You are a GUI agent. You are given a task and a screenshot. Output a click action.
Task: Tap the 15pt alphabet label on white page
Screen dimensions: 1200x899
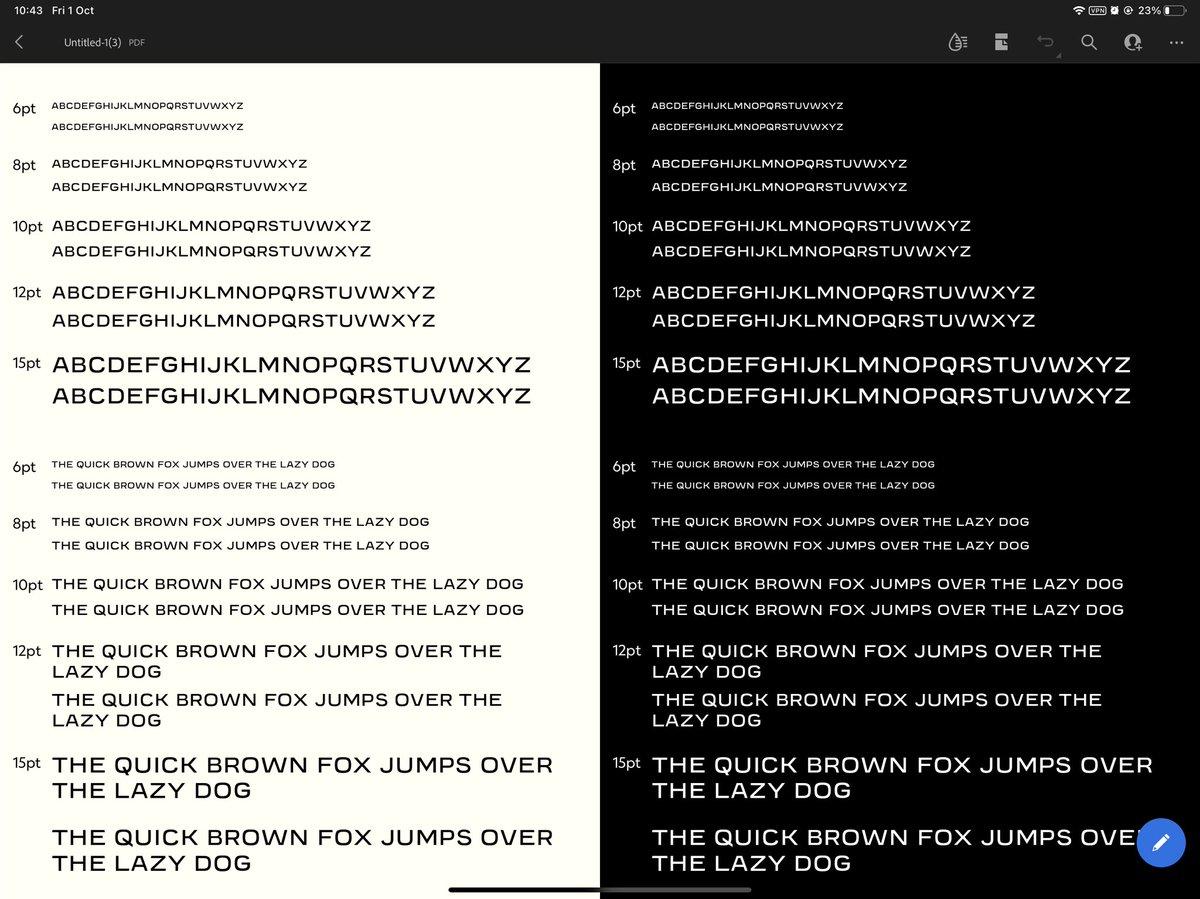point(27,363)
